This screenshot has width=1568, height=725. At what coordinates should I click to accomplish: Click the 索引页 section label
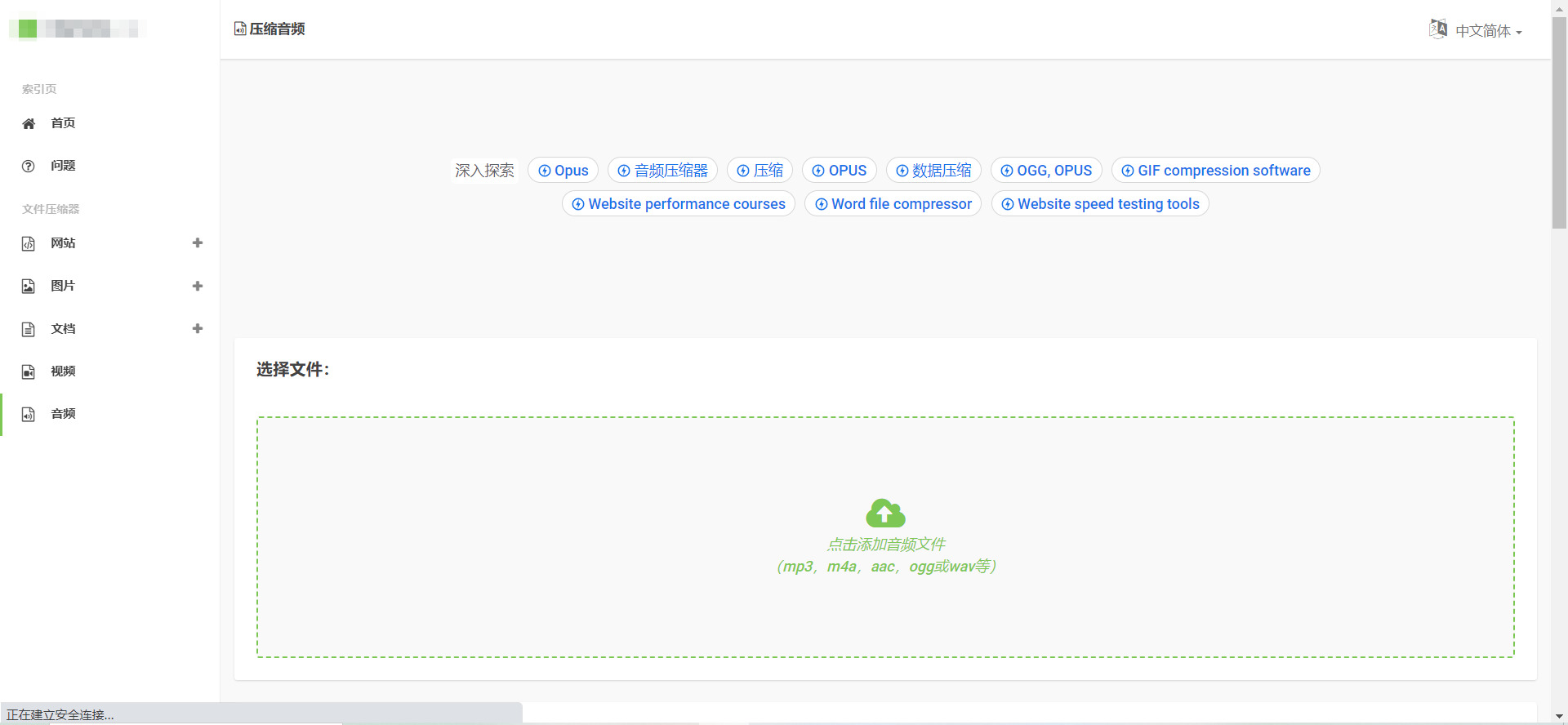pyautogui.click(x=39, y=89)
